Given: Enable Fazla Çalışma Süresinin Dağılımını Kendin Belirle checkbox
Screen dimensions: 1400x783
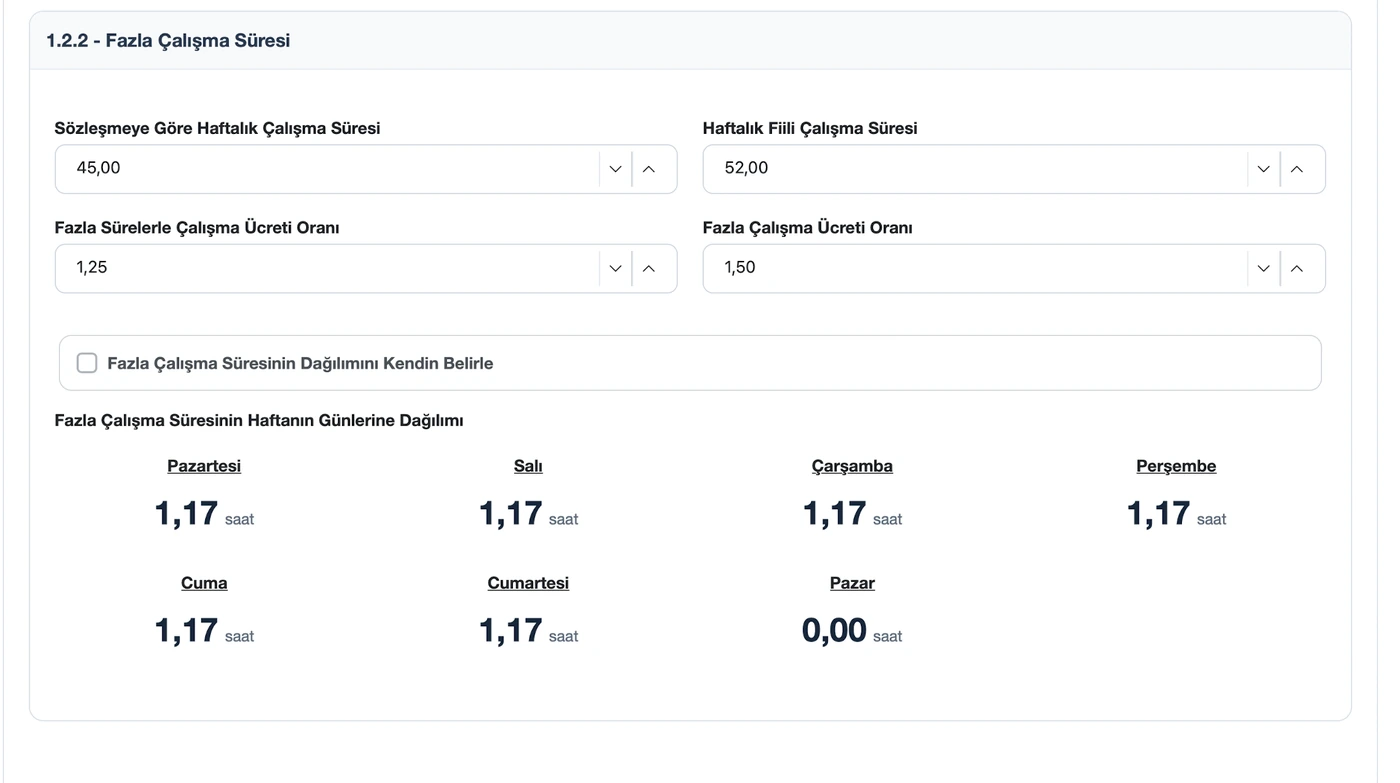Looking at the screenshot, I should pos(87,363).
